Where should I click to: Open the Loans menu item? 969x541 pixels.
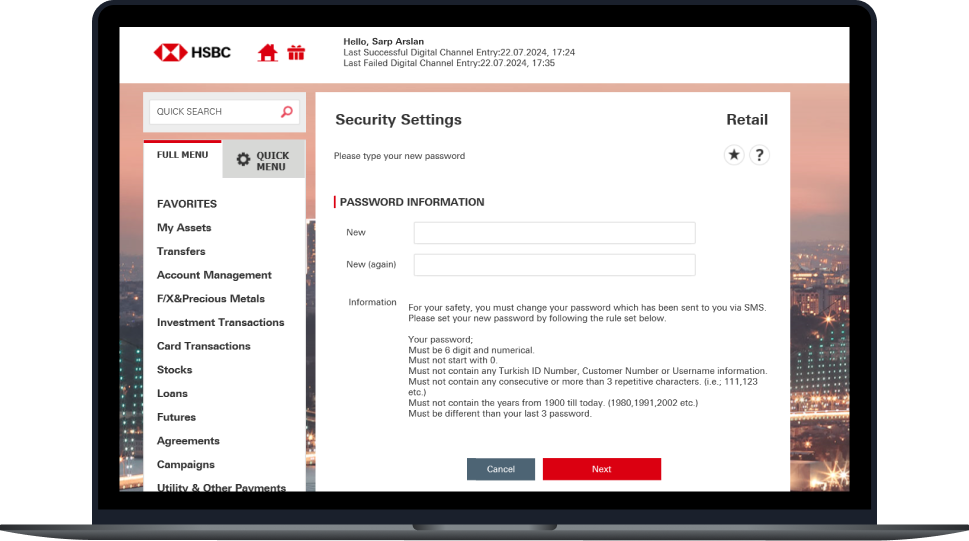pos(172,394)
